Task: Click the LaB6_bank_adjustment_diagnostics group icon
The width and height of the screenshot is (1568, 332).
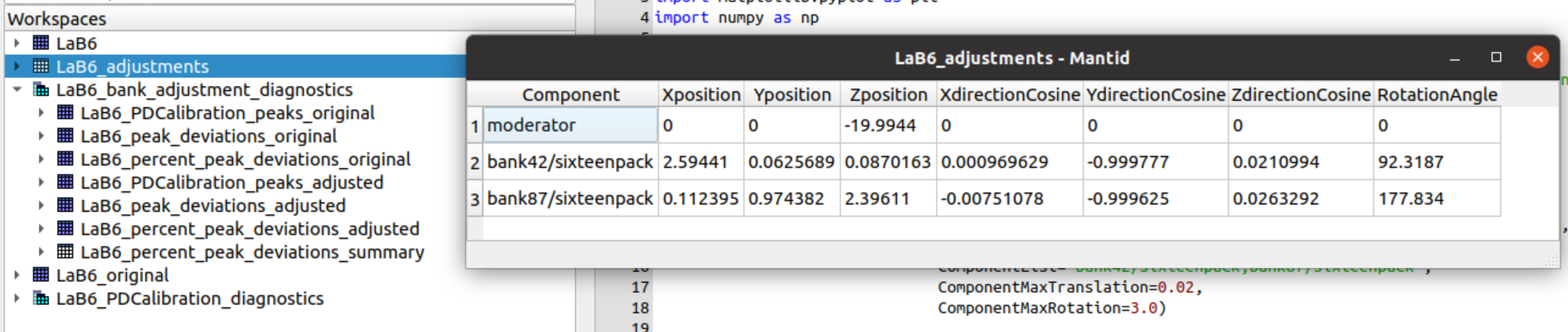Action: click(41, 90)
